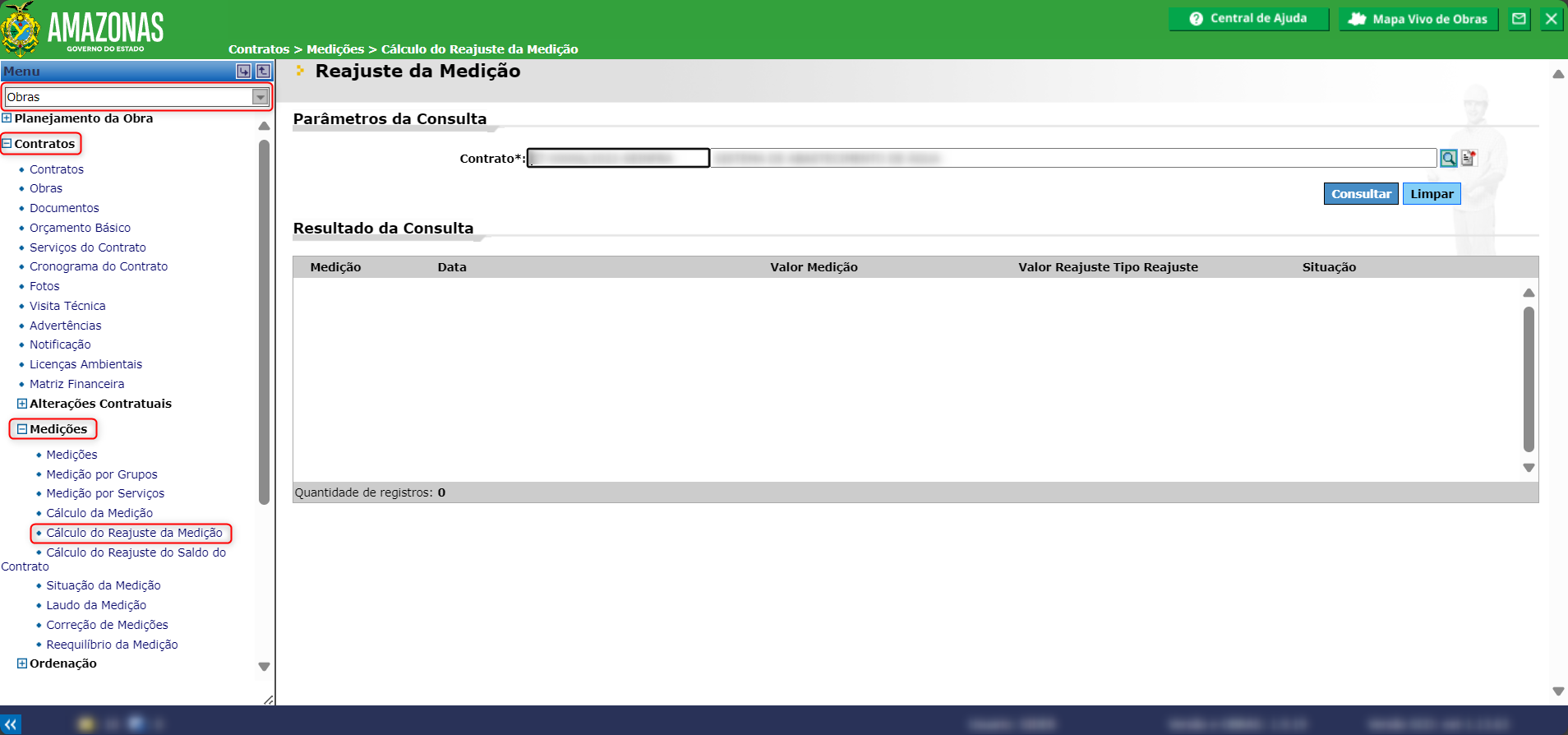This screenshot has width=1568, height=735.
Task: Click side menu scroll up arrow
Action: point(264,126)
